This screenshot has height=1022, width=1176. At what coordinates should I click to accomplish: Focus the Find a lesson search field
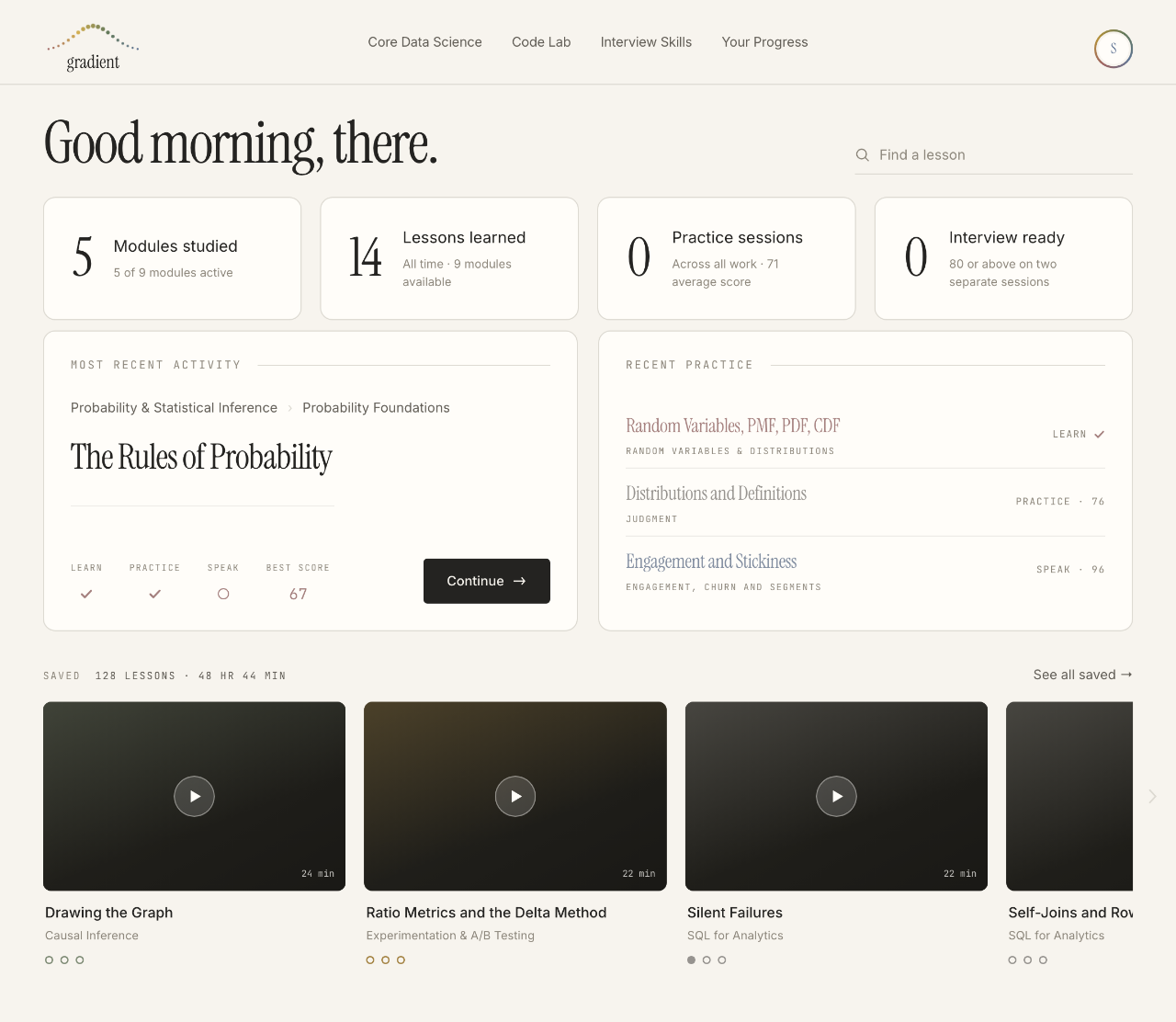coord(994,155)
